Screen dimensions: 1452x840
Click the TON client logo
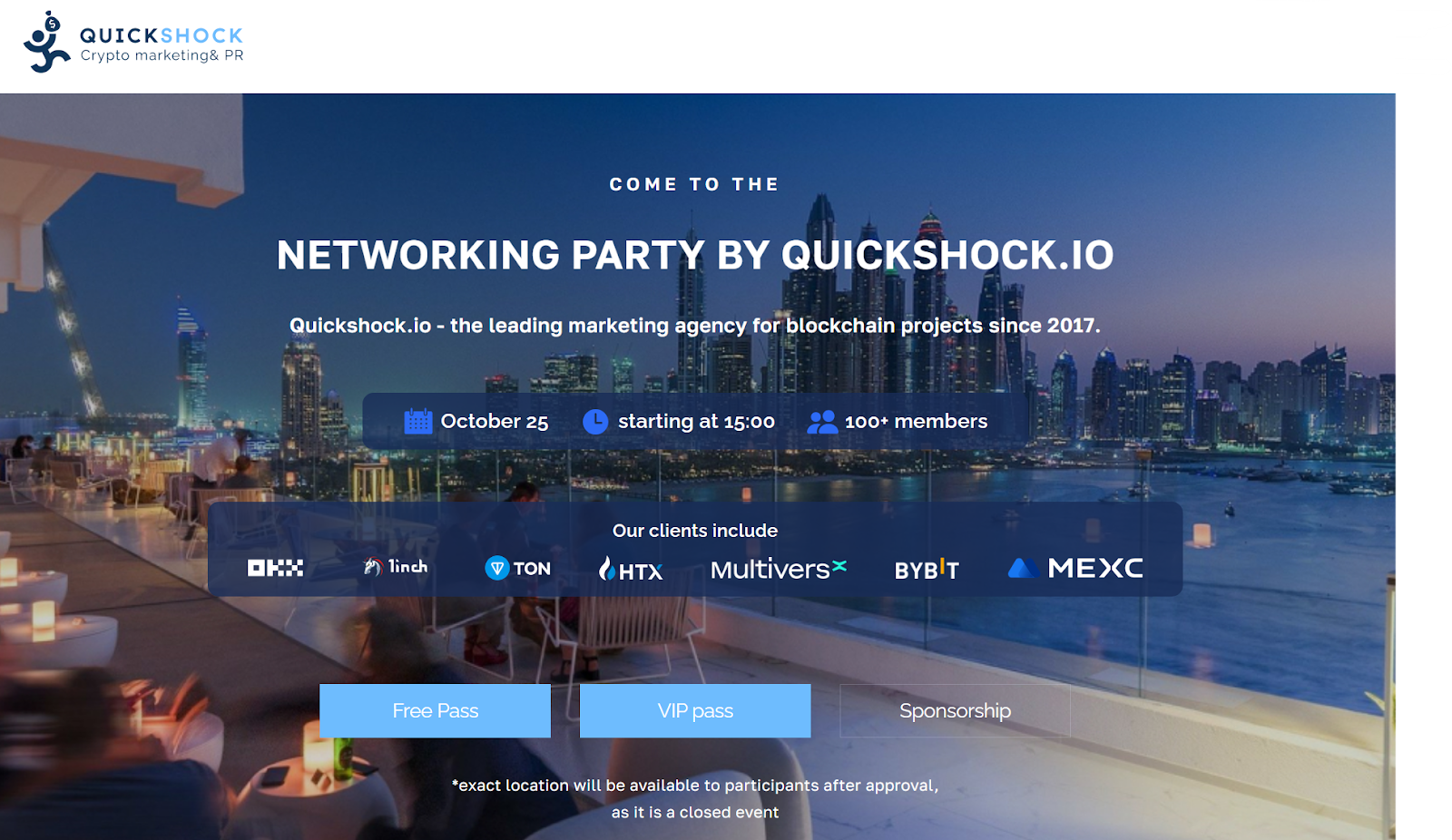coord(517,569)
